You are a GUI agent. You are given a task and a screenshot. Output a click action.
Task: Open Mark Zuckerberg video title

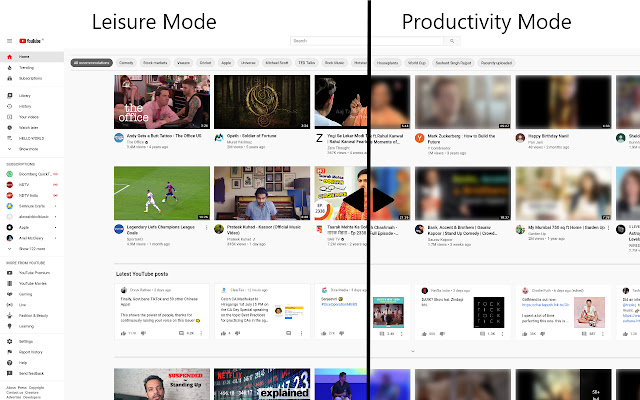coord(461,139)
